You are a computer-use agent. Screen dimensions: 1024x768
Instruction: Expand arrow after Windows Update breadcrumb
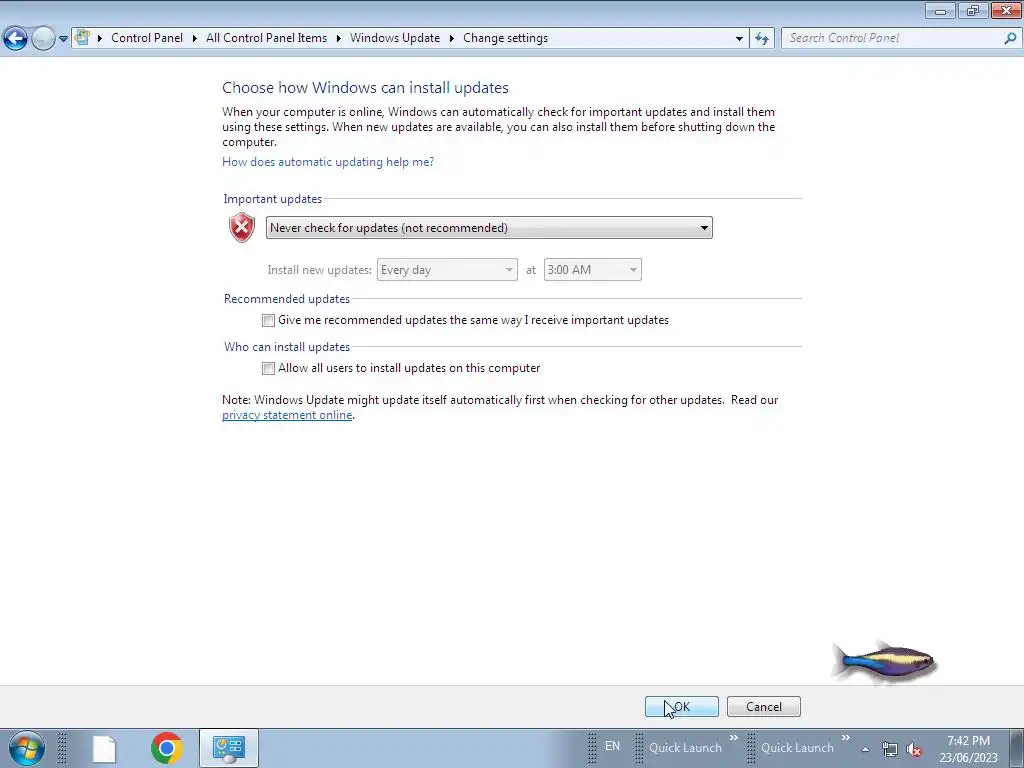451,38
